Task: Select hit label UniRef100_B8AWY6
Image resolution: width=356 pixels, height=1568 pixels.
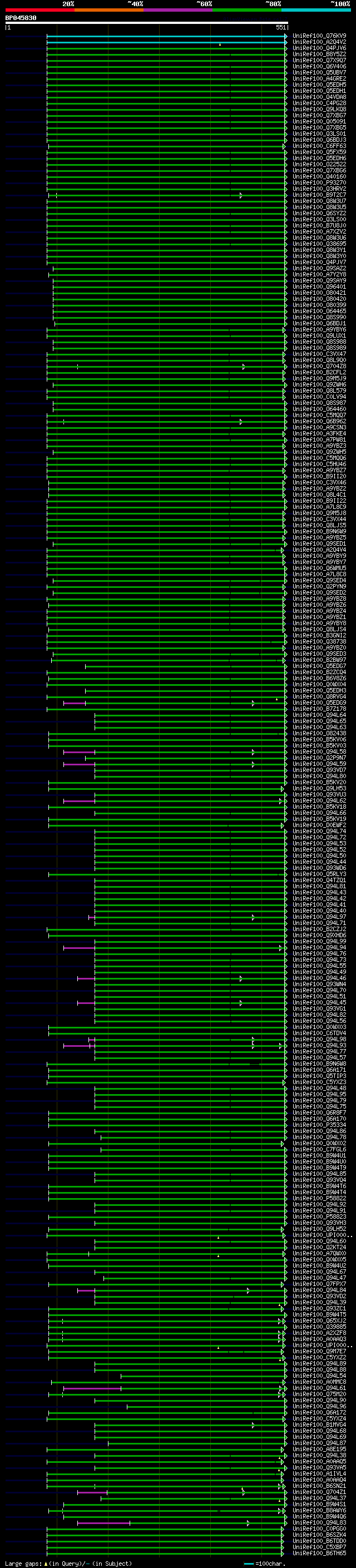Action: tap(319, 1511)
